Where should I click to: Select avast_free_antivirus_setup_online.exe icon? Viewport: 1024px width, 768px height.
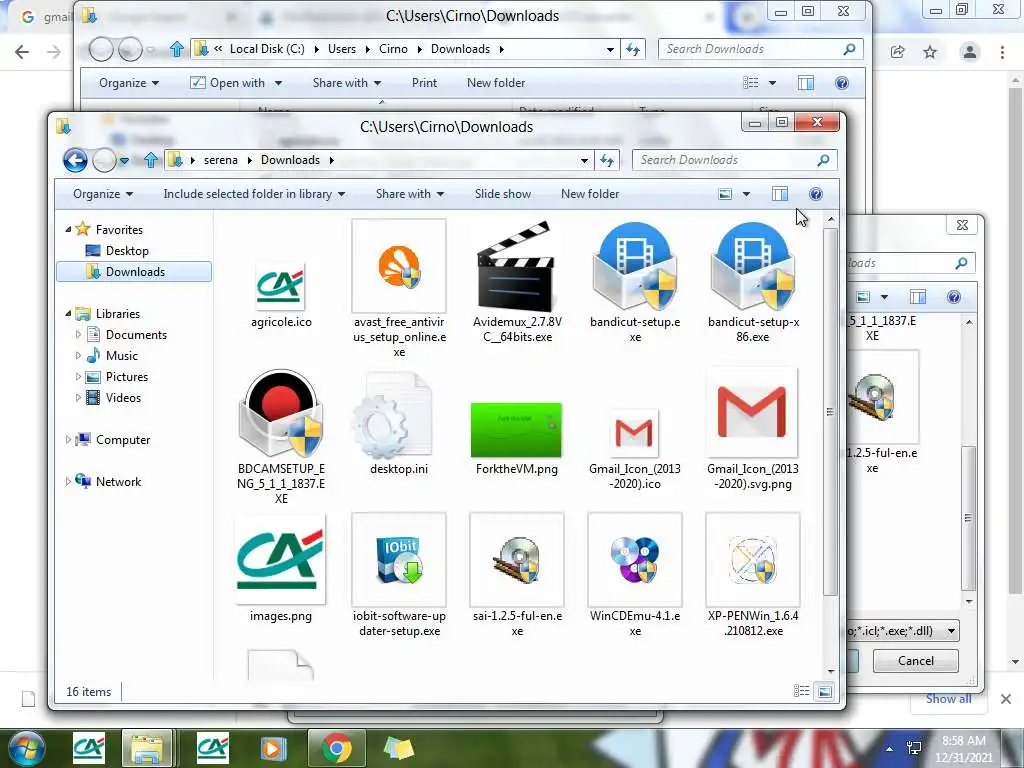pyautogui.click(x=399, y=266)
